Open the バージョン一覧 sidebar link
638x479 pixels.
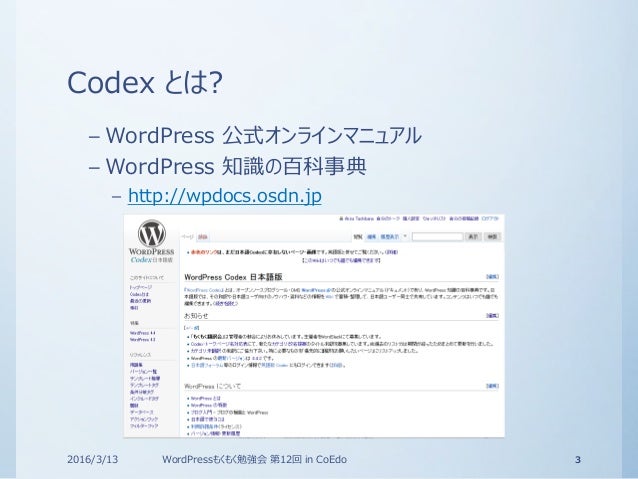coord(143,372)
